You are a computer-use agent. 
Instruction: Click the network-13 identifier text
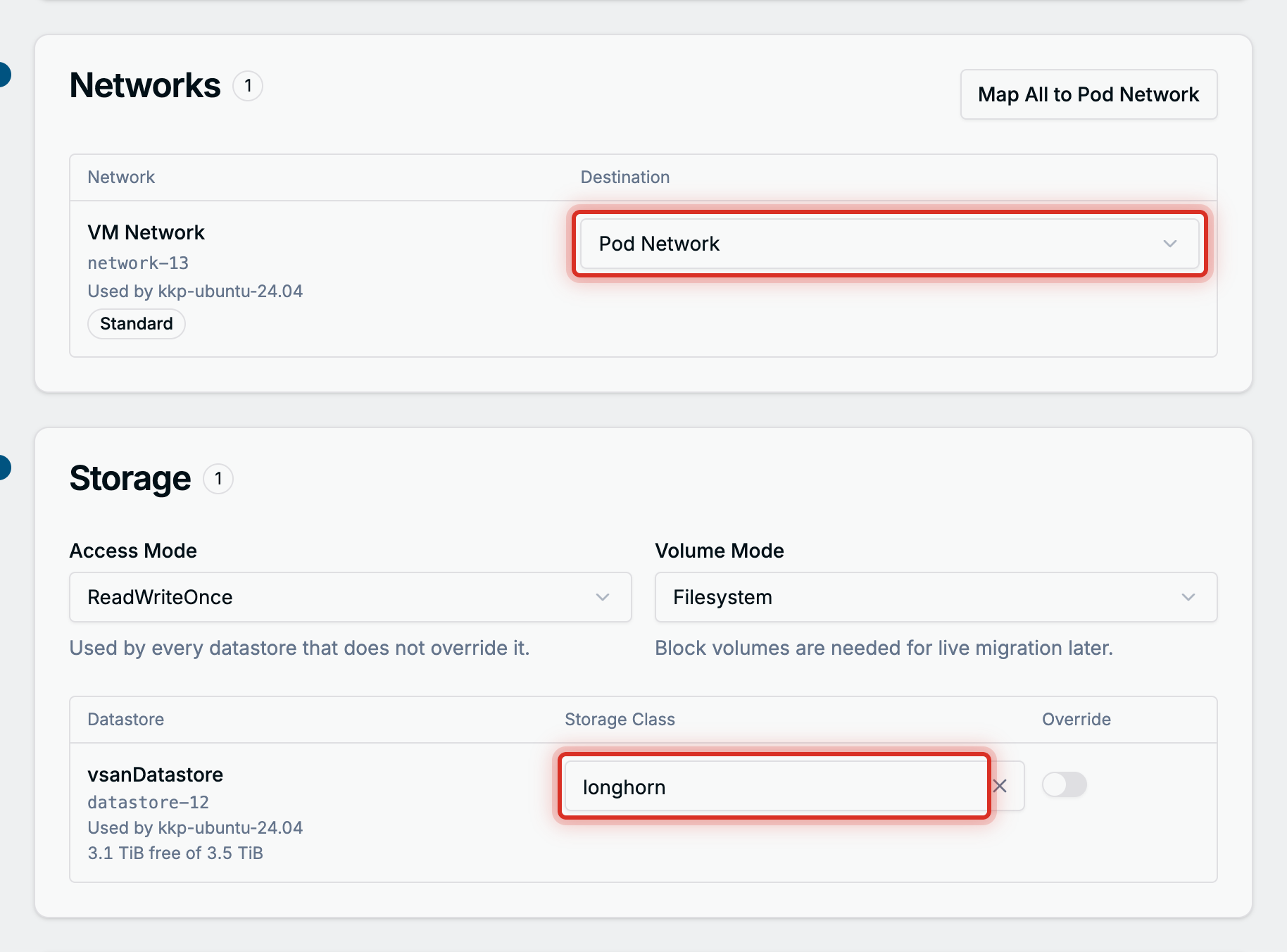[138, 263]
